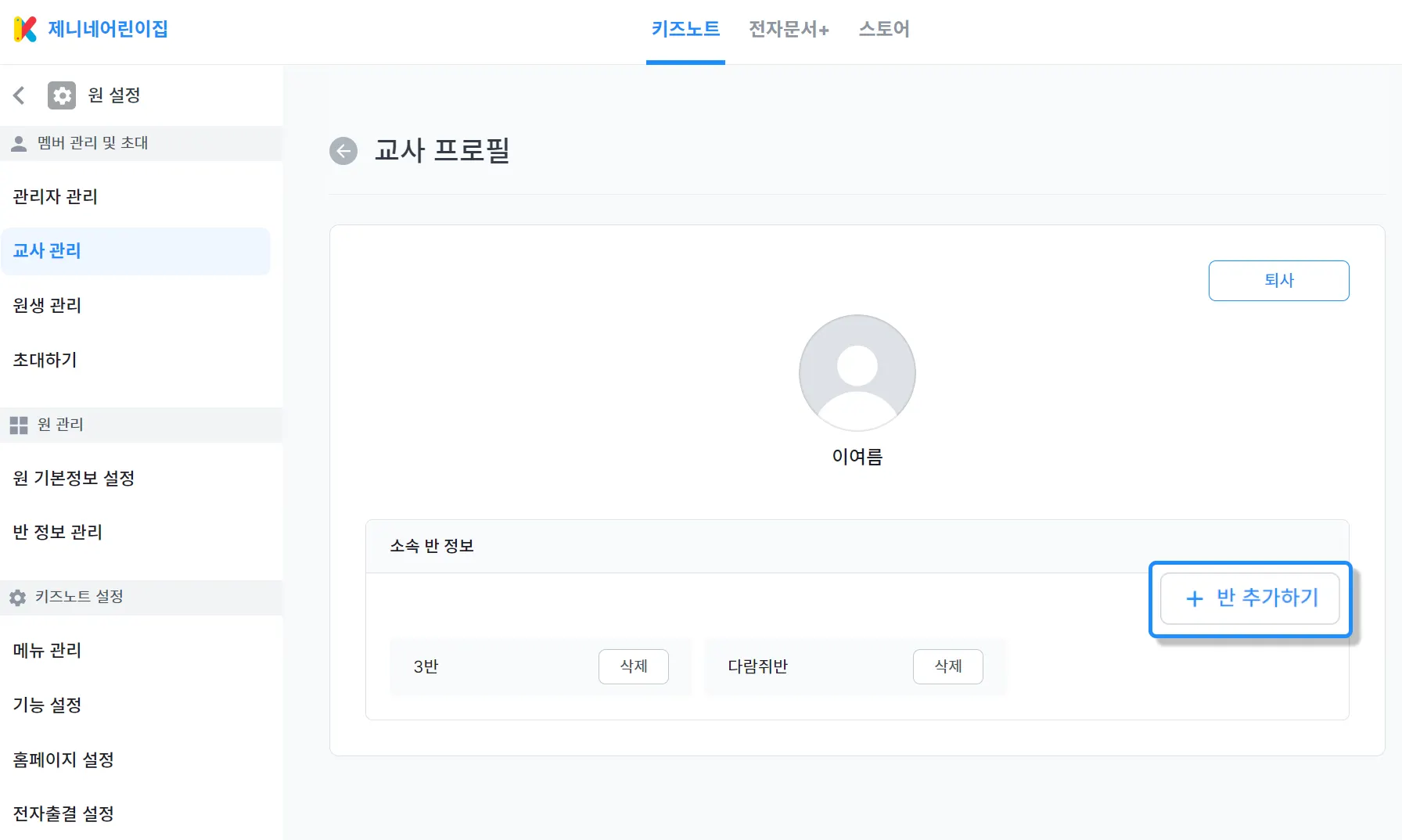Click the plus icon in 반 추가하기

1194,599
